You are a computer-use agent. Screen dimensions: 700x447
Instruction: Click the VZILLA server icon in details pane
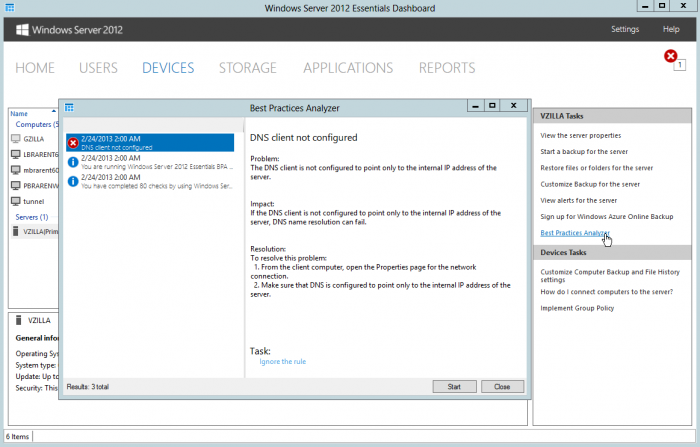[19, 320]
